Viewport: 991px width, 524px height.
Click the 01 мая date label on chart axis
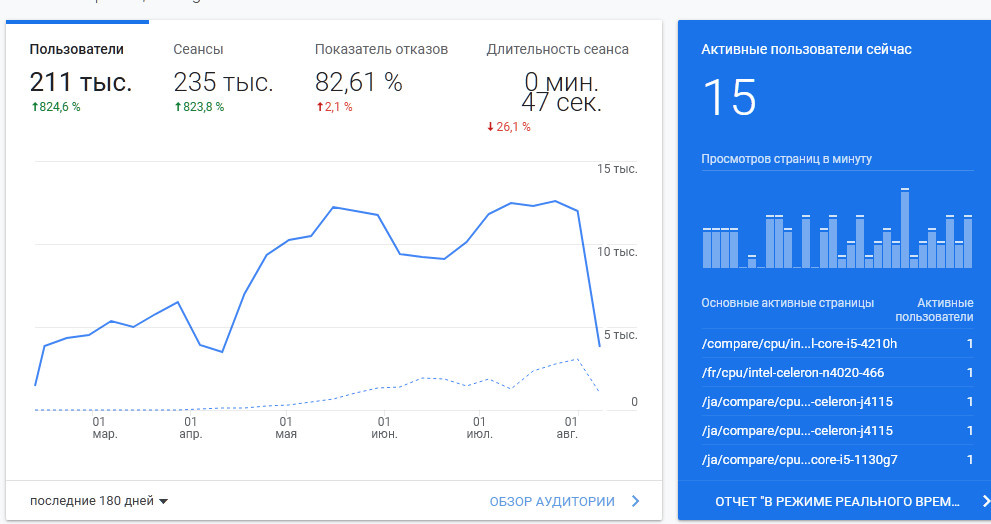point(286,428)
